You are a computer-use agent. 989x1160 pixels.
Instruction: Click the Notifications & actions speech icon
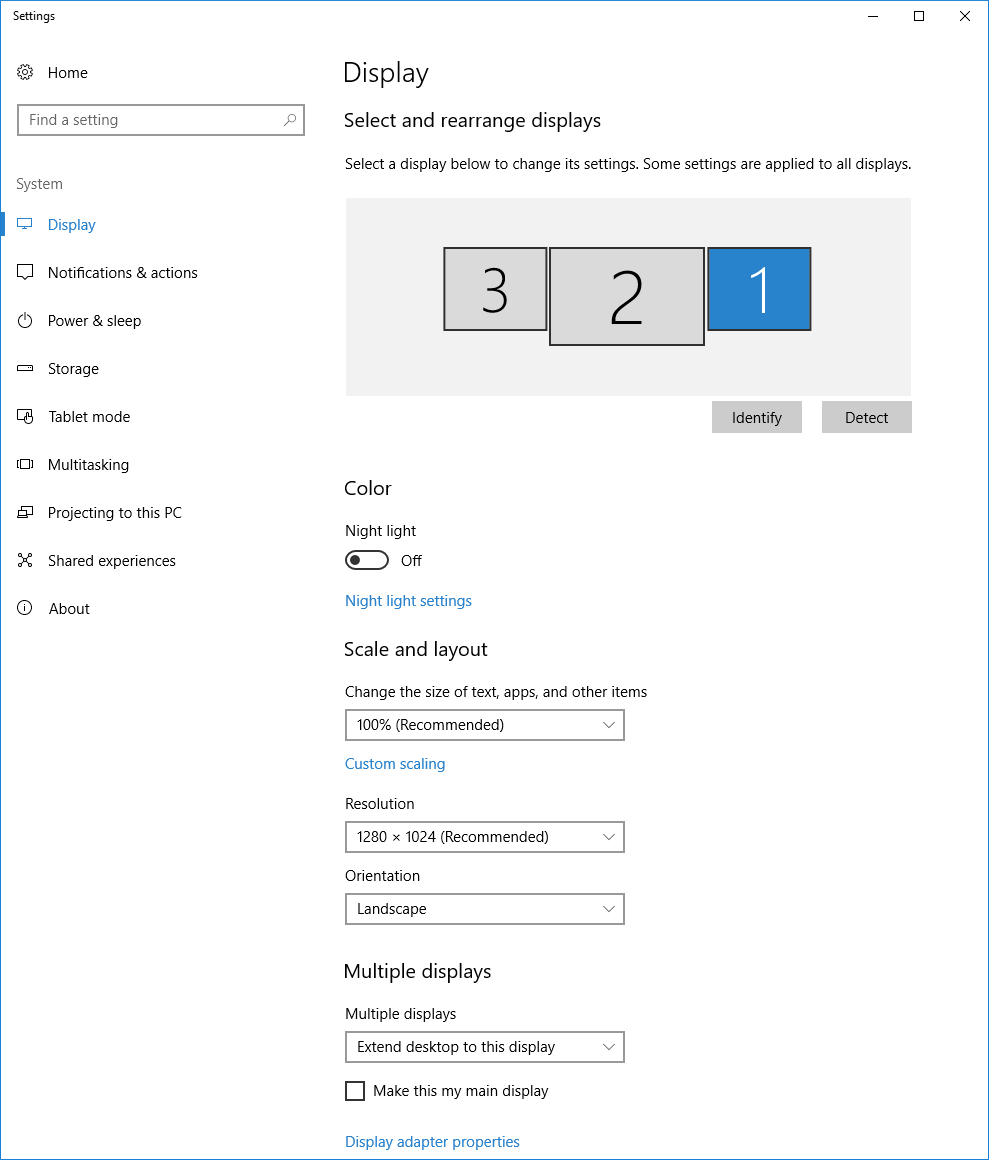pyautogui.click(x=25, y=272)
